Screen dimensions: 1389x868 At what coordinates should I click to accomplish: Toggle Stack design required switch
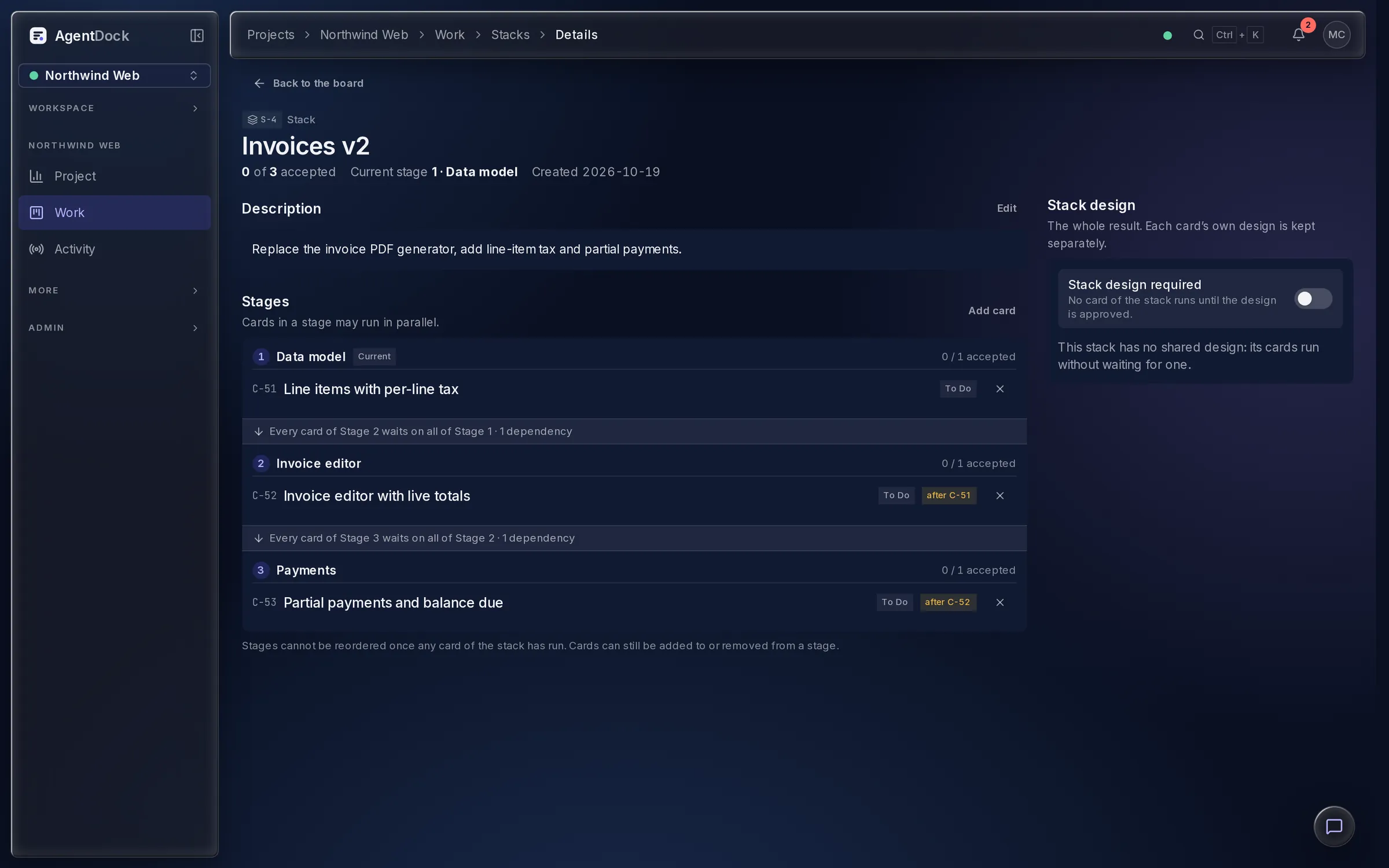1313,299
